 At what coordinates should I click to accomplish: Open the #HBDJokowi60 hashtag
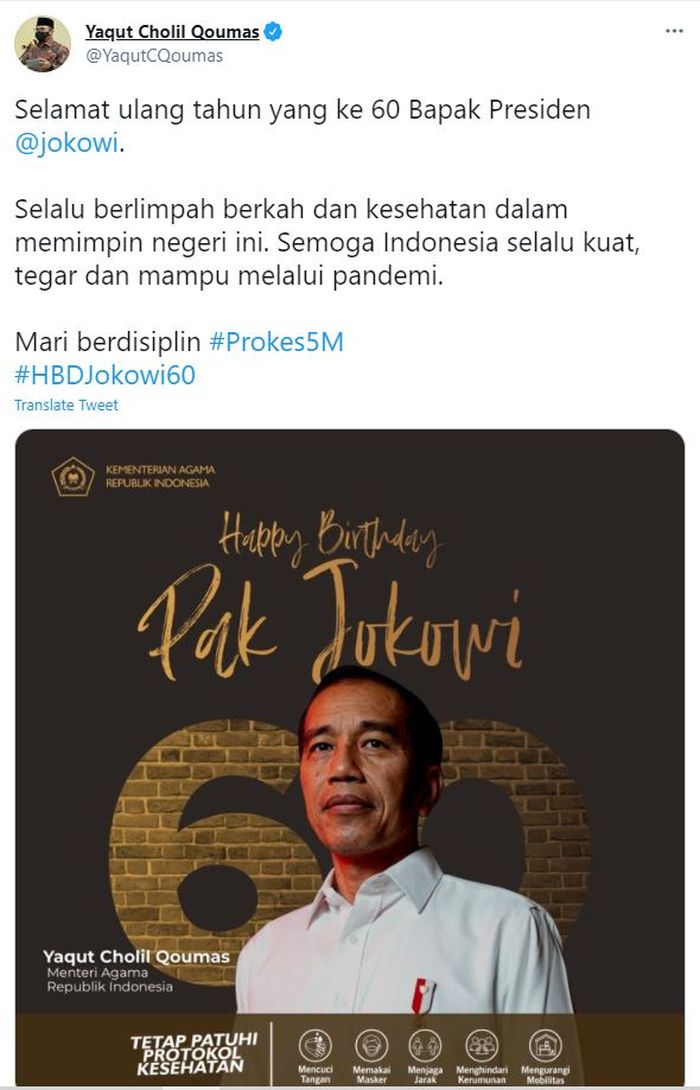tap(105, 375)
